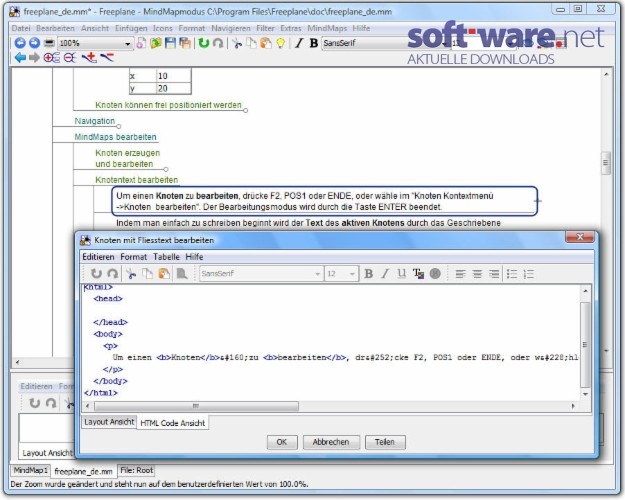
Task: Open Tabelle menu in the dialog
Action: pyautogui.click(x=166, y=257)
